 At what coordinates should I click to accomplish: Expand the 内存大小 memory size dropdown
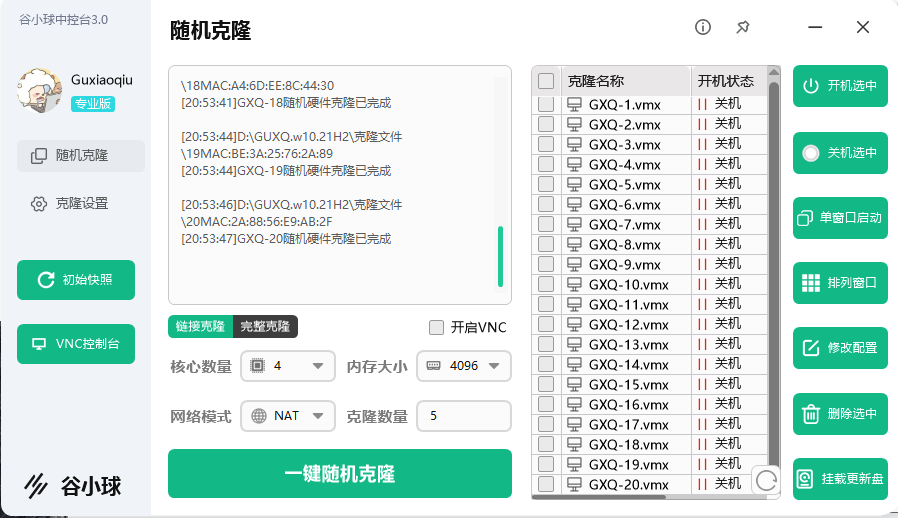point(463,366)
